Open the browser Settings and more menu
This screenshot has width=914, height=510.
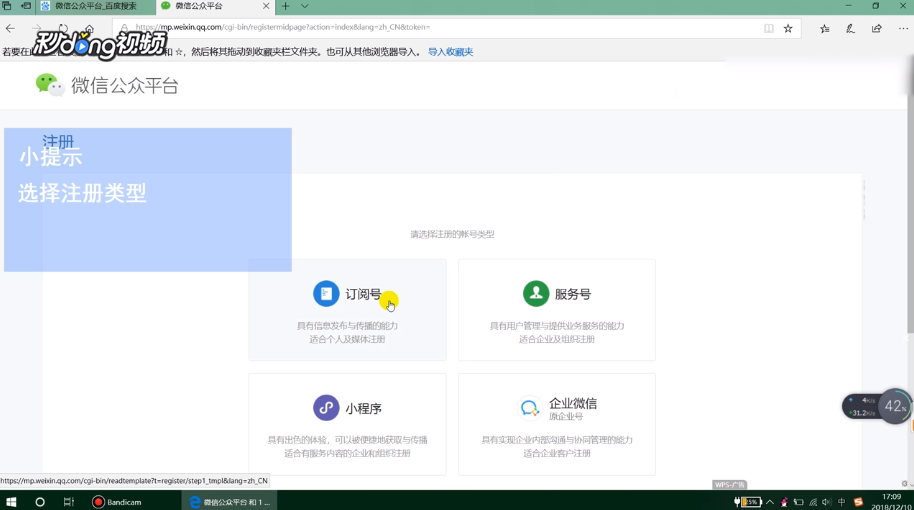coord(903,28)
